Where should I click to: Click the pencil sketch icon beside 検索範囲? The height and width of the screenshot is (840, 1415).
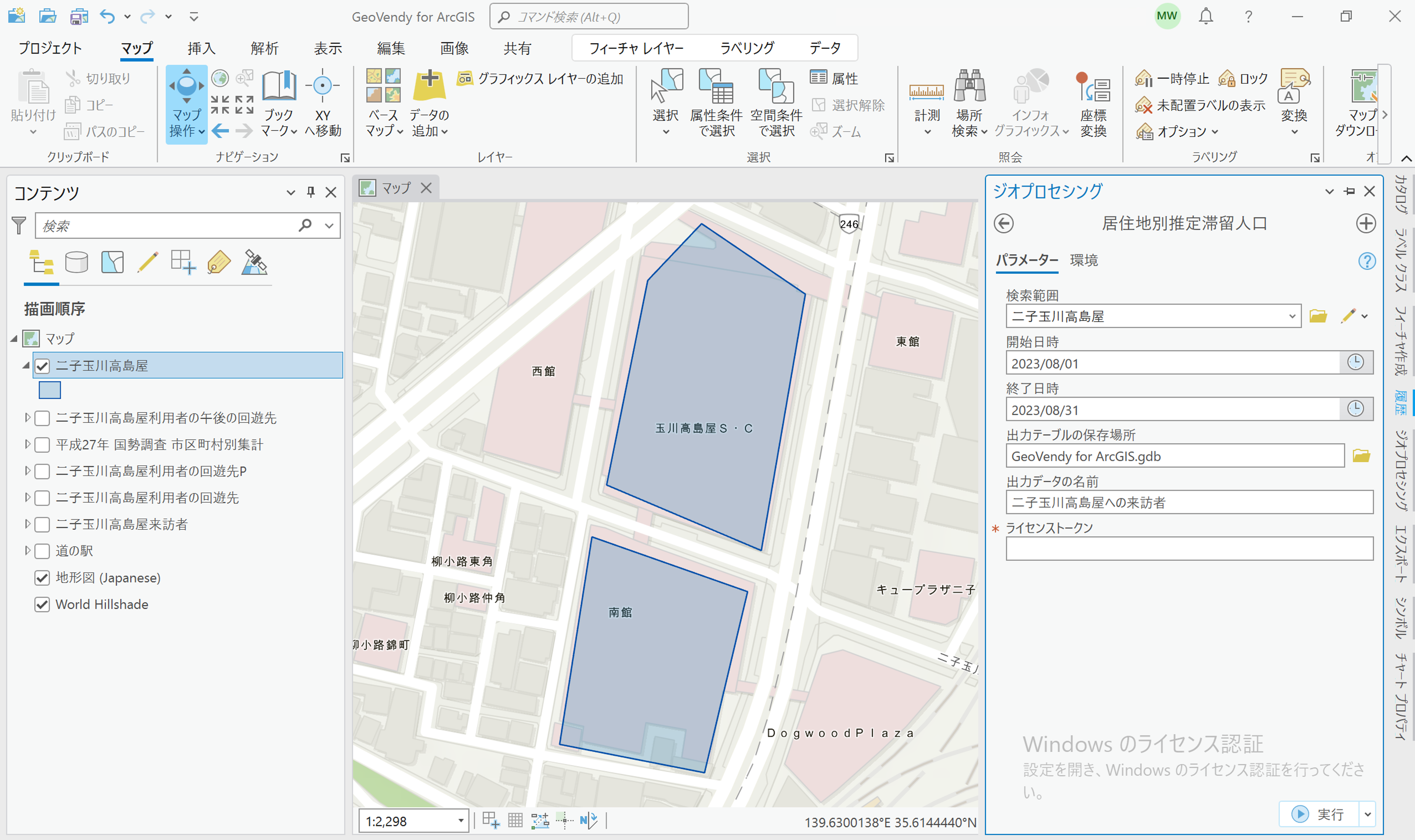tap(1348, 316)
